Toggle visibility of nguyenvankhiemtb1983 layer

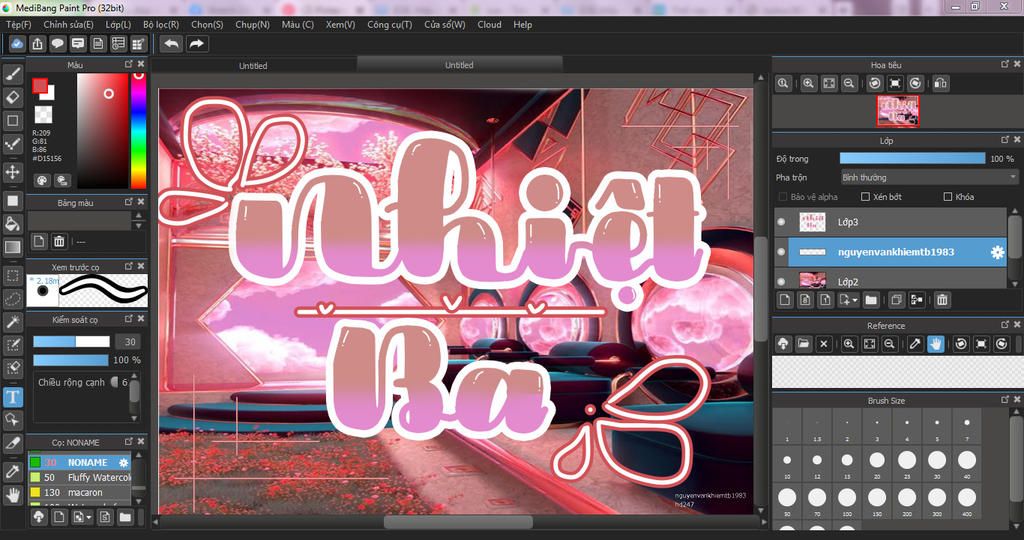coord(781,252)
